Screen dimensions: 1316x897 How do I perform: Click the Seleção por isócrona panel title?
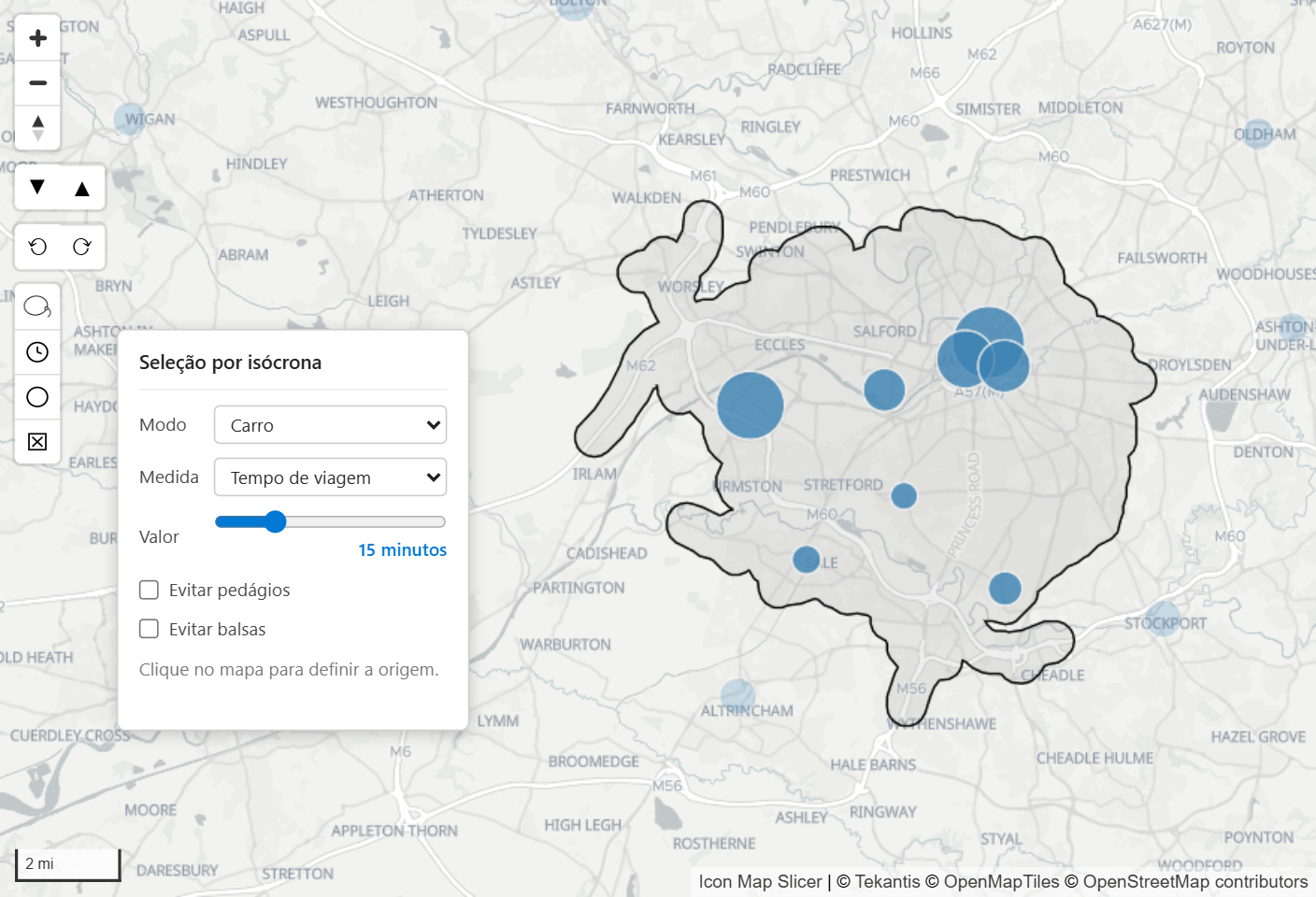click(x=230, y=363)
